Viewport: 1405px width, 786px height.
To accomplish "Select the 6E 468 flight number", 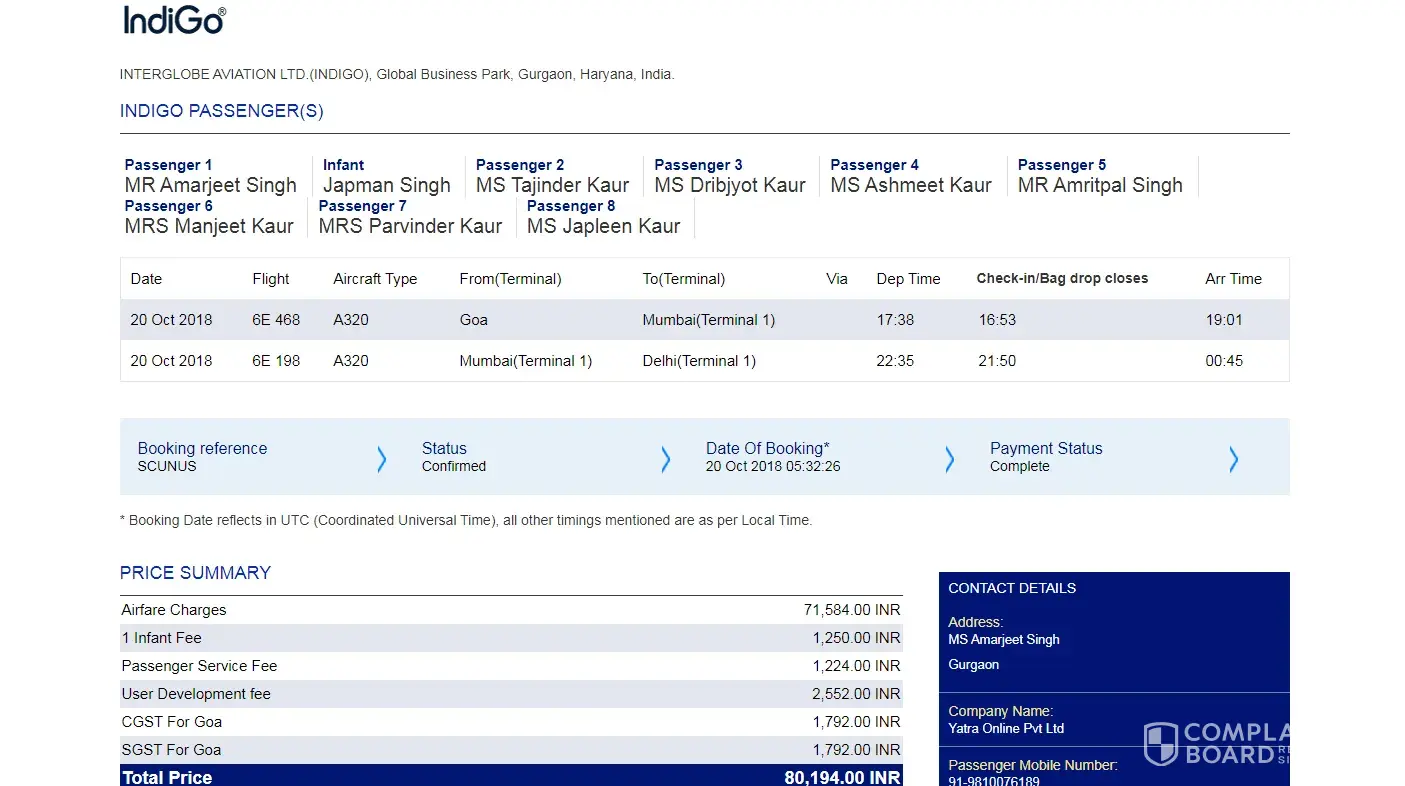I will [276, 320].
